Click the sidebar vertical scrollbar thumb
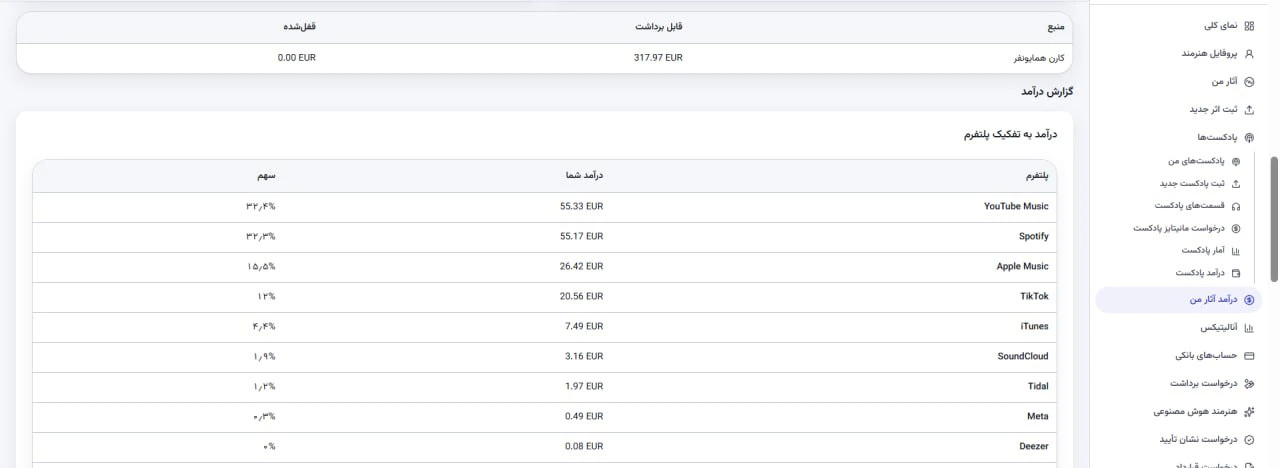The height and width of the screenshot is (468, 1280). (1273, 218)
